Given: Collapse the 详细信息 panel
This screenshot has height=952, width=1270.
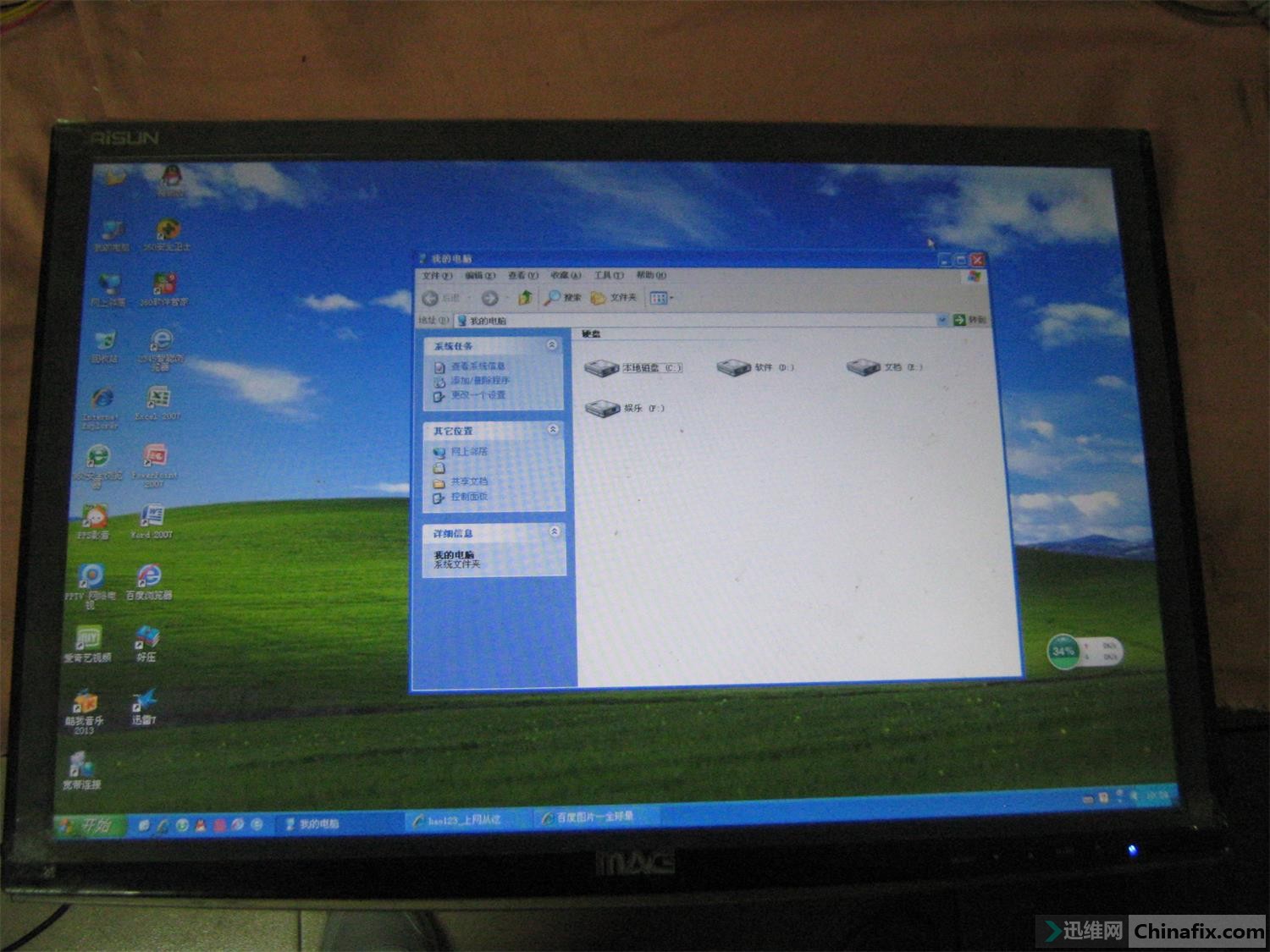Looking at the screenshot, I should [555, 532].
